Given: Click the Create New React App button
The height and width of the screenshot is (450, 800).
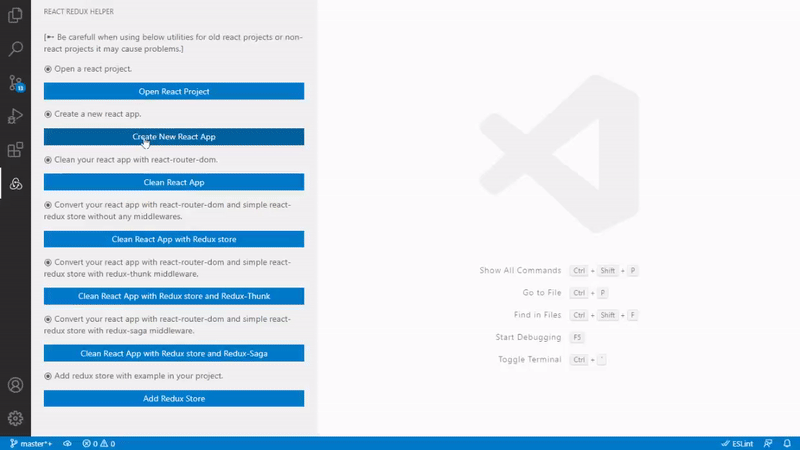Looking at the screenshot, I should tap(174, 137).
